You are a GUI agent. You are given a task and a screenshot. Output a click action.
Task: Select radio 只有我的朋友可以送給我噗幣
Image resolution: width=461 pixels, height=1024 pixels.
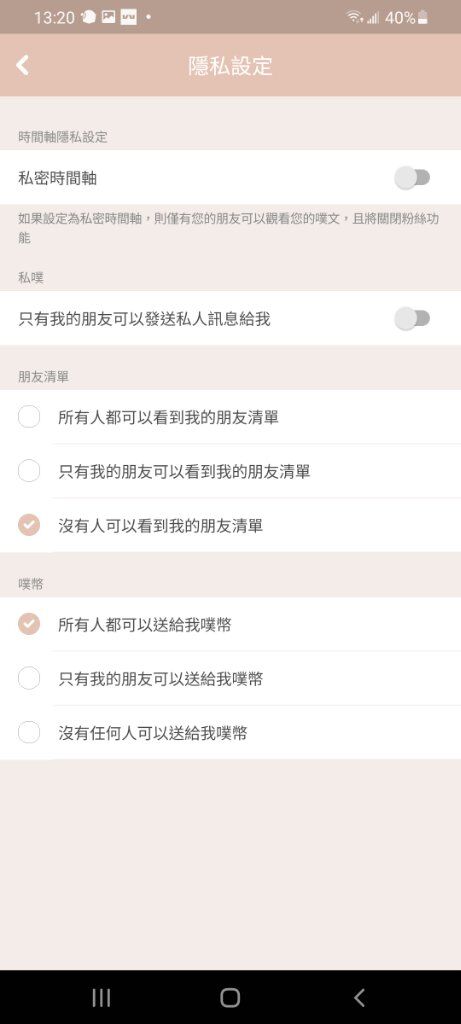point(29,679)
